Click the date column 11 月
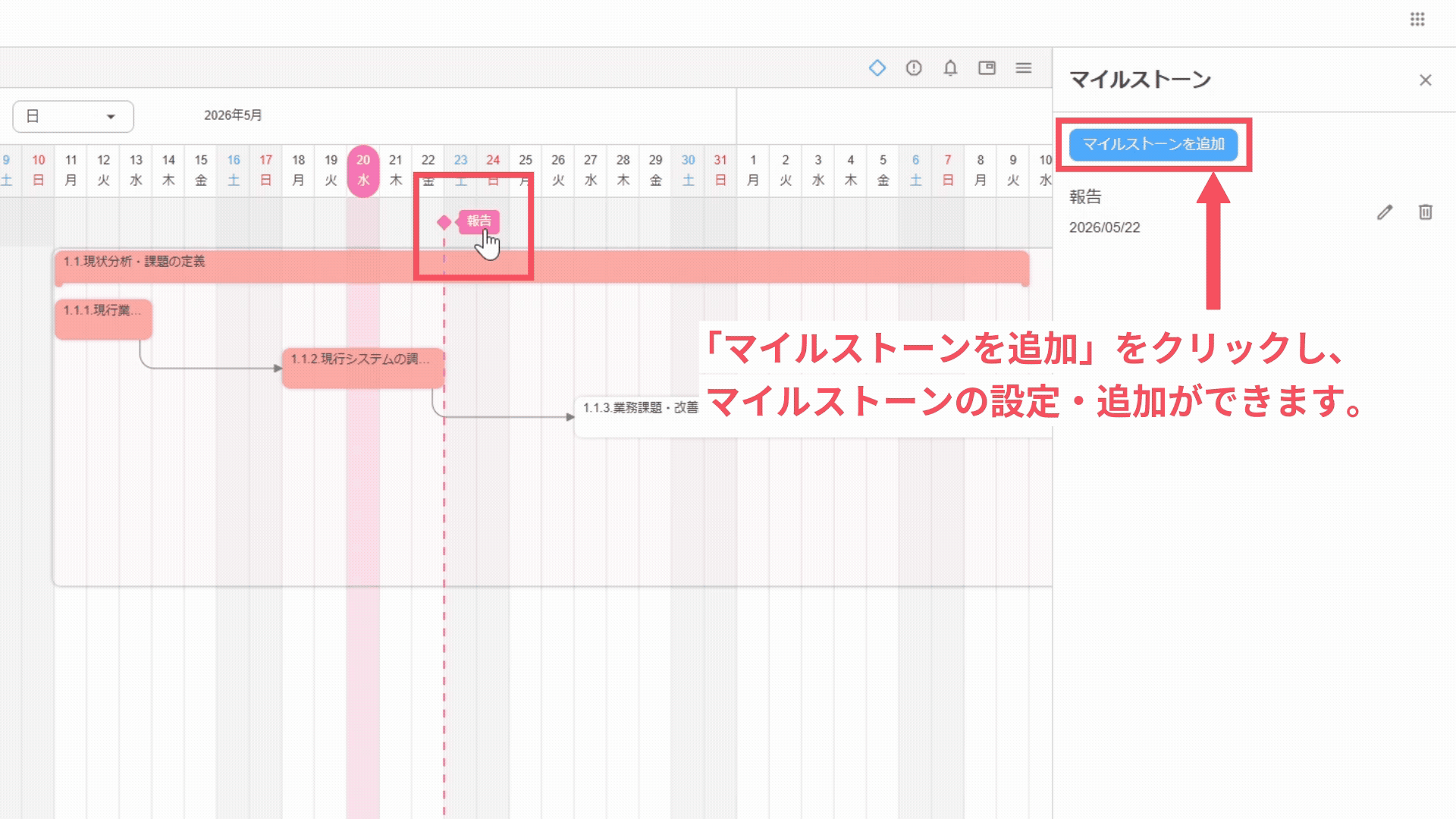Image resolution: width=1456 pixels, height=819 pixels. (71, 171)
